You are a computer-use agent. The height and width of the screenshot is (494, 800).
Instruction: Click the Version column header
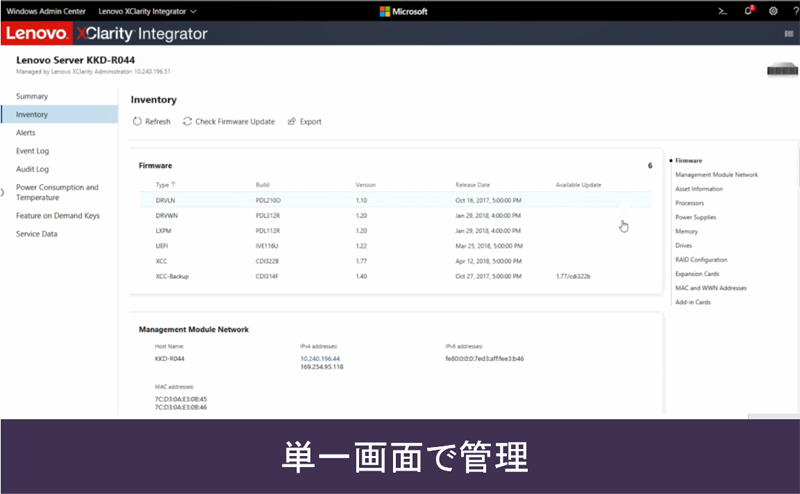pyautogui.click(x=365, y=185)
